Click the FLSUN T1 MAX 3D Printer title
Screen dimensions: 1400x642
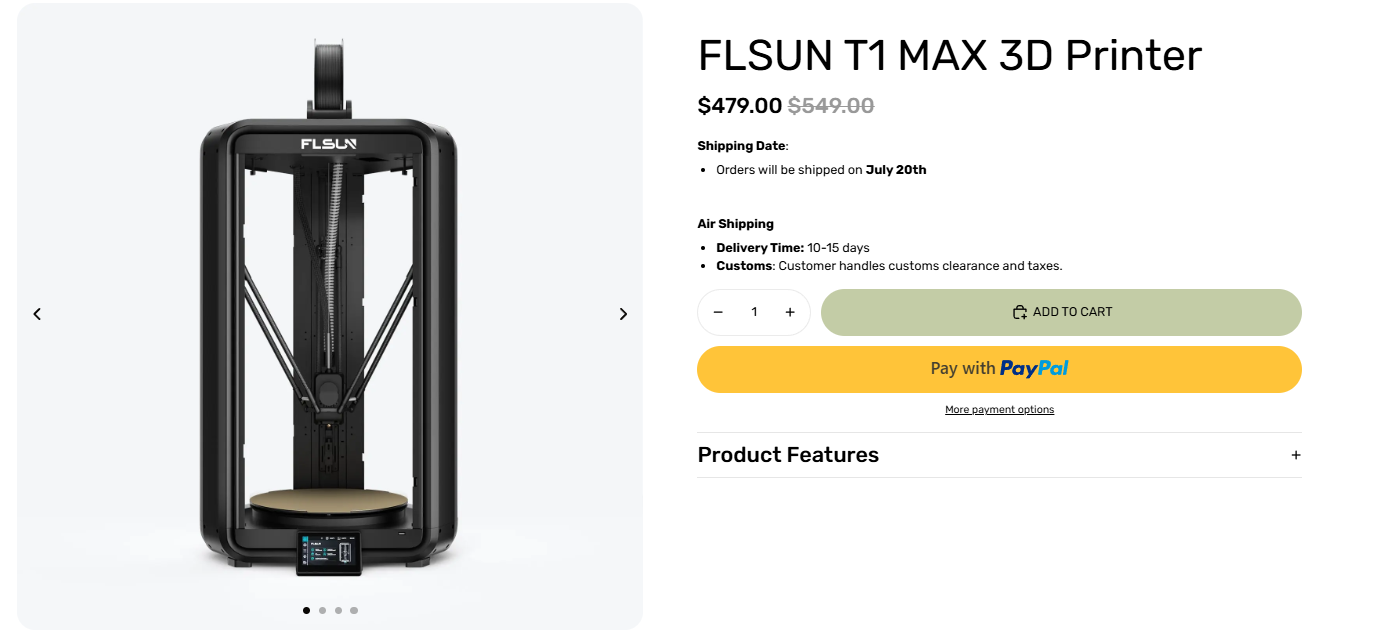pos(949,56)
